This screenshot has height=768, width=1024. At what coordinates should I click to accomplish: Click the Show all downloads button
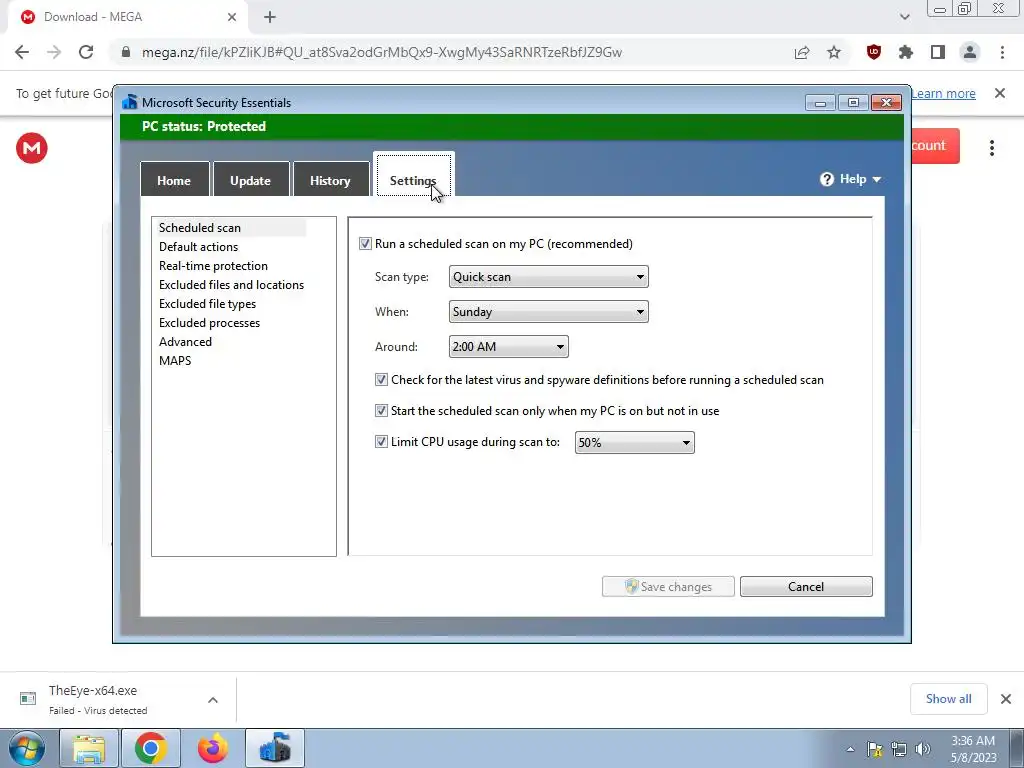(948, 699)
